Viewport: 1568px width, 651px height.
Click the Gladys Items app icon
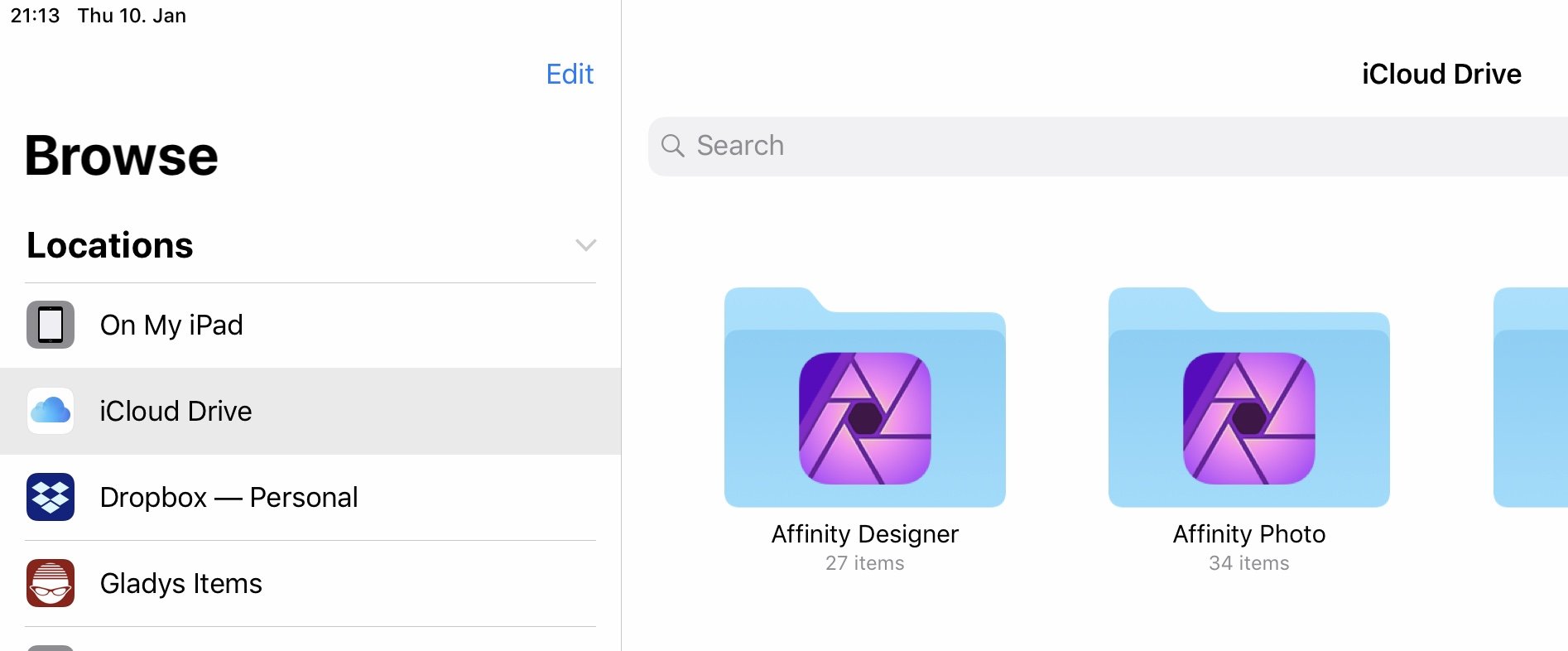click(51, 583)
